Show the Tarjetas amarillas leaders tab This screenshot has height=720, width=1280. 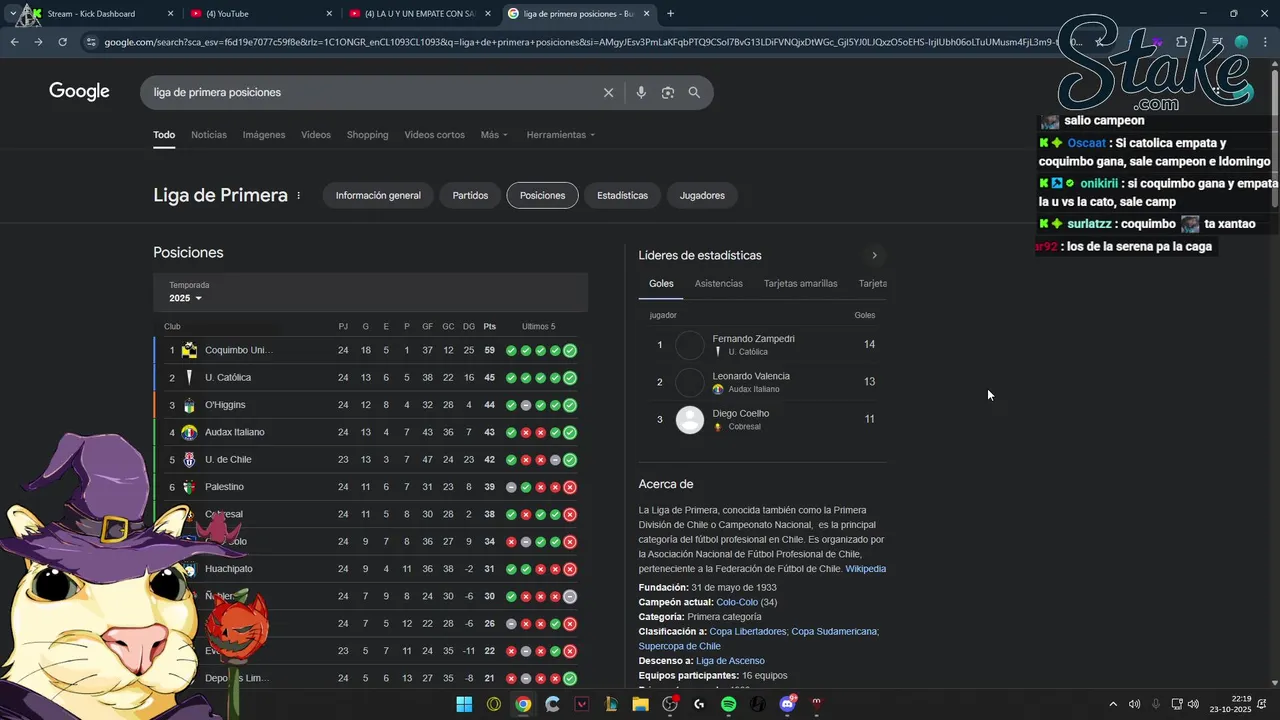(x=801, y=284)
